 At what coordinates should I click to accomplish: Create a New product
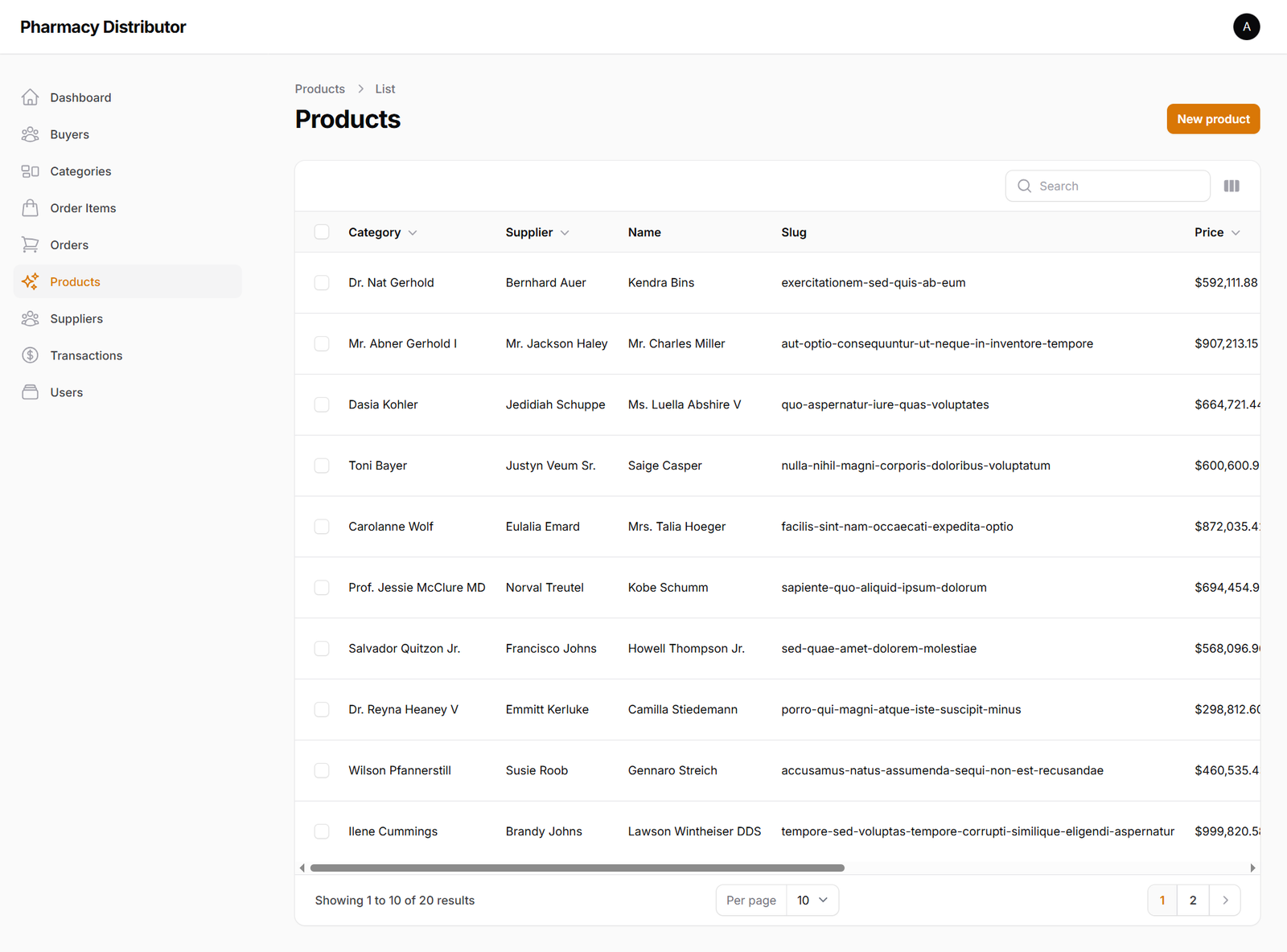tap(1213, 118)
